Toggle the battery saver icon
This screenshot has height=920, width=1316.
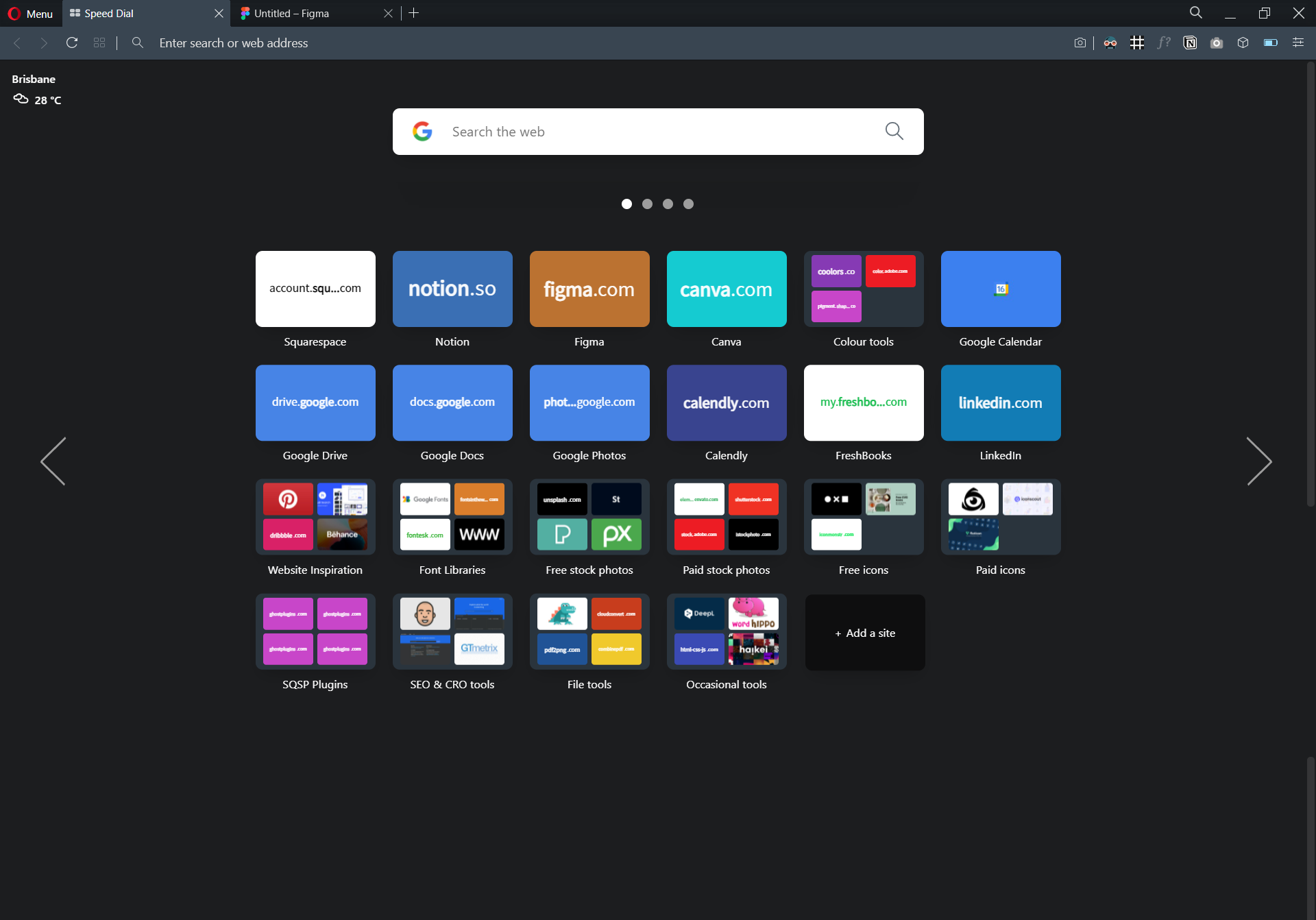pos(1270,43)
